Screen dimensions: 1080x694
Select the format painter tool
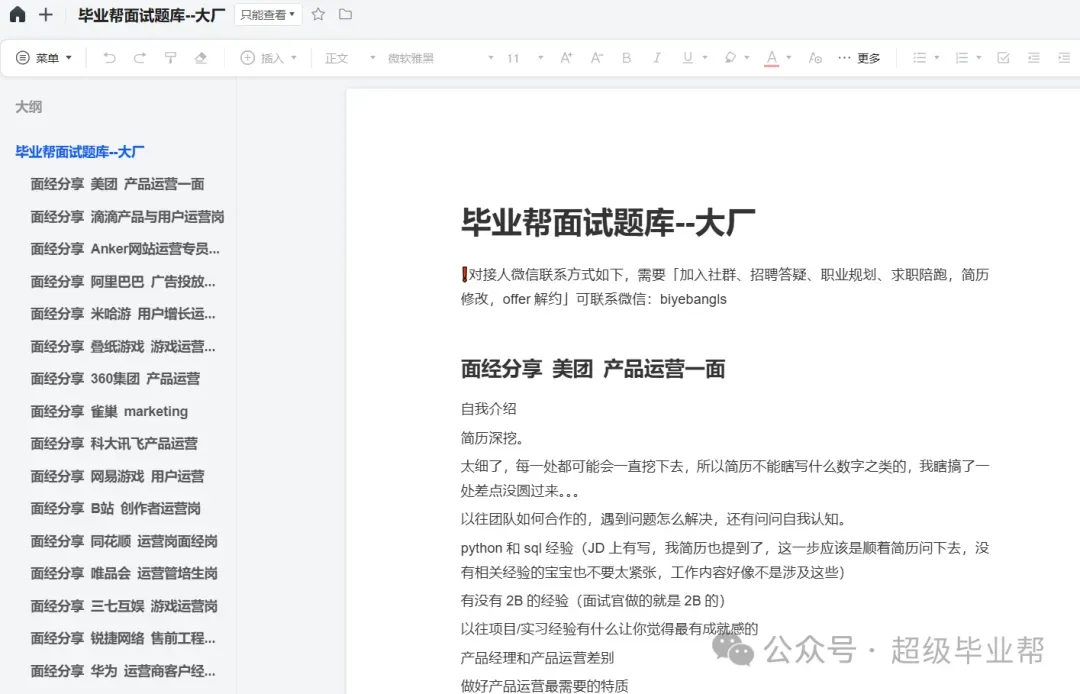[170, 58]
